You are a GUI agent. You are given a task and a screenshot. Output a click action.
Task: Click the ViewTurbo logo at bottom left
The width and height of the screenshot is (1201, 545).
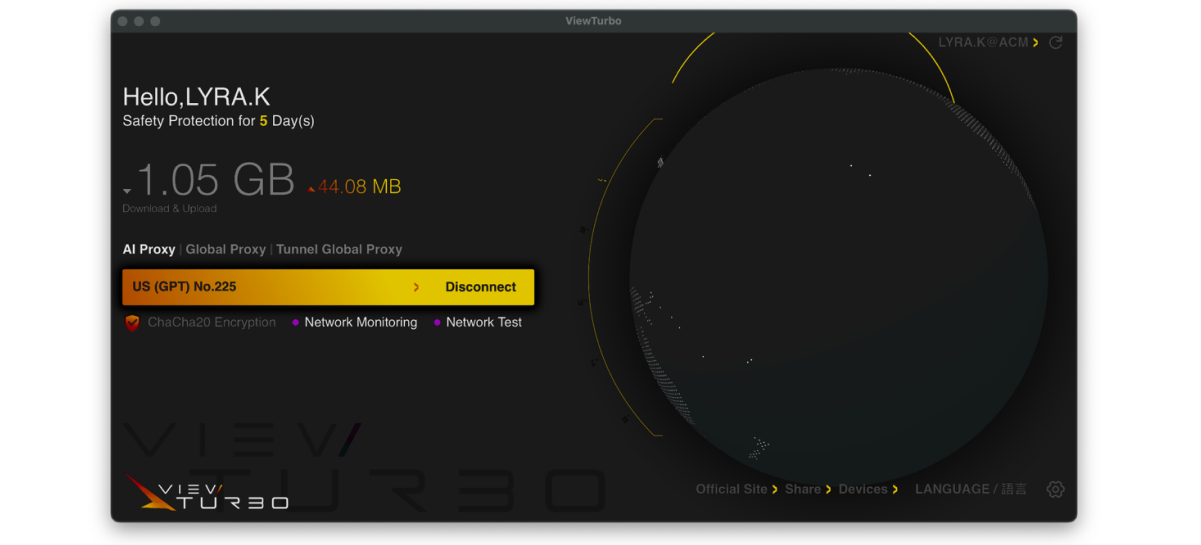click(208, 492)
